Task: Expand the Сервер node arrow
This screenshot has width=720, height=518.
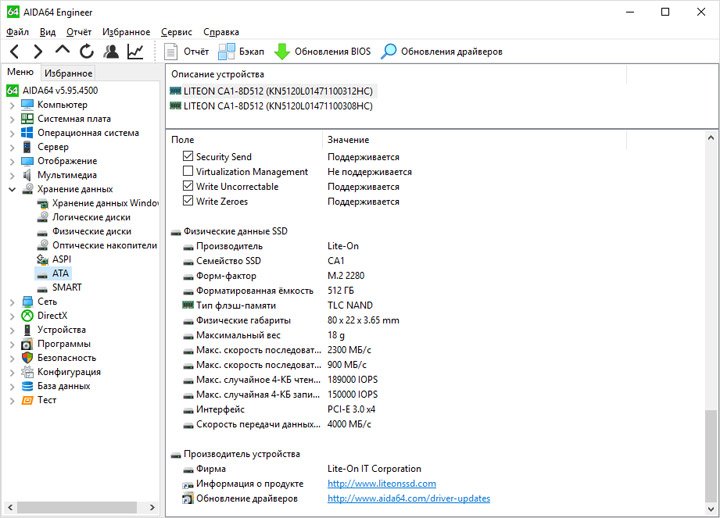Action: [x=12, y=148]
